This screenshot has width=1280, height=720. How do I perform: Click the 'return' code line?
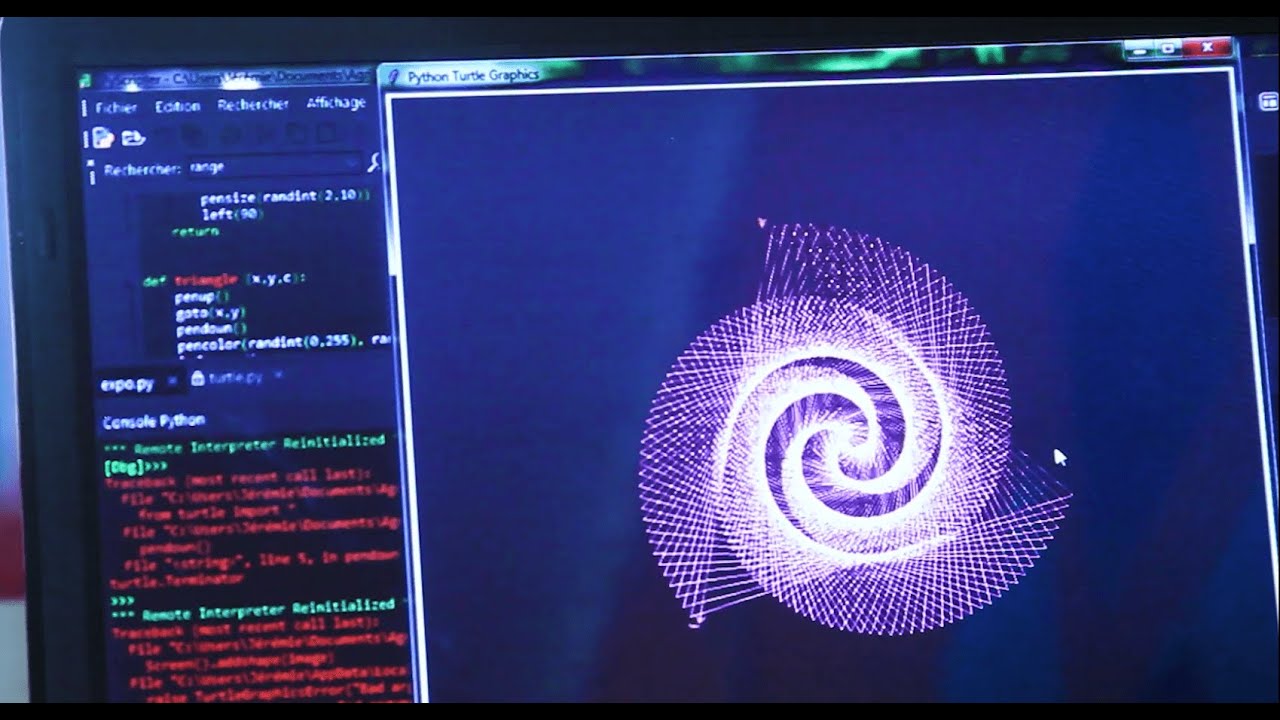tap(195, 231)
